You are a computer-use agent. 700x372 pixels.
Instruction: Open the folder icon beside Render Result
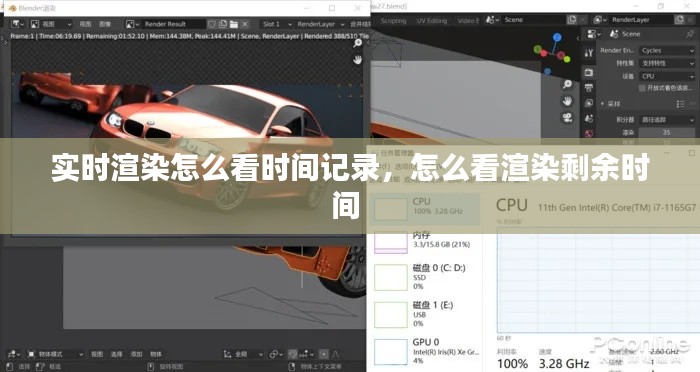pos(234,24)
